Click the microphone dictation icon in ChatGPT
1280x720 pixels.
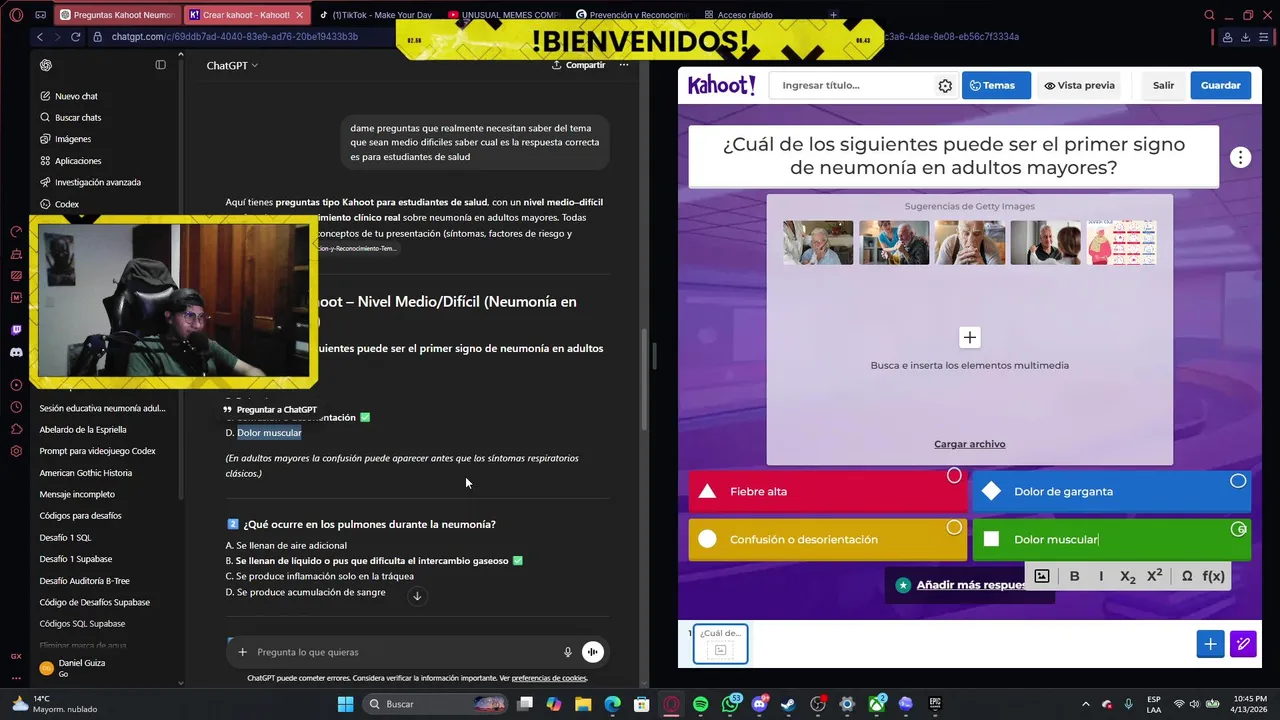[x=568, y=652]
